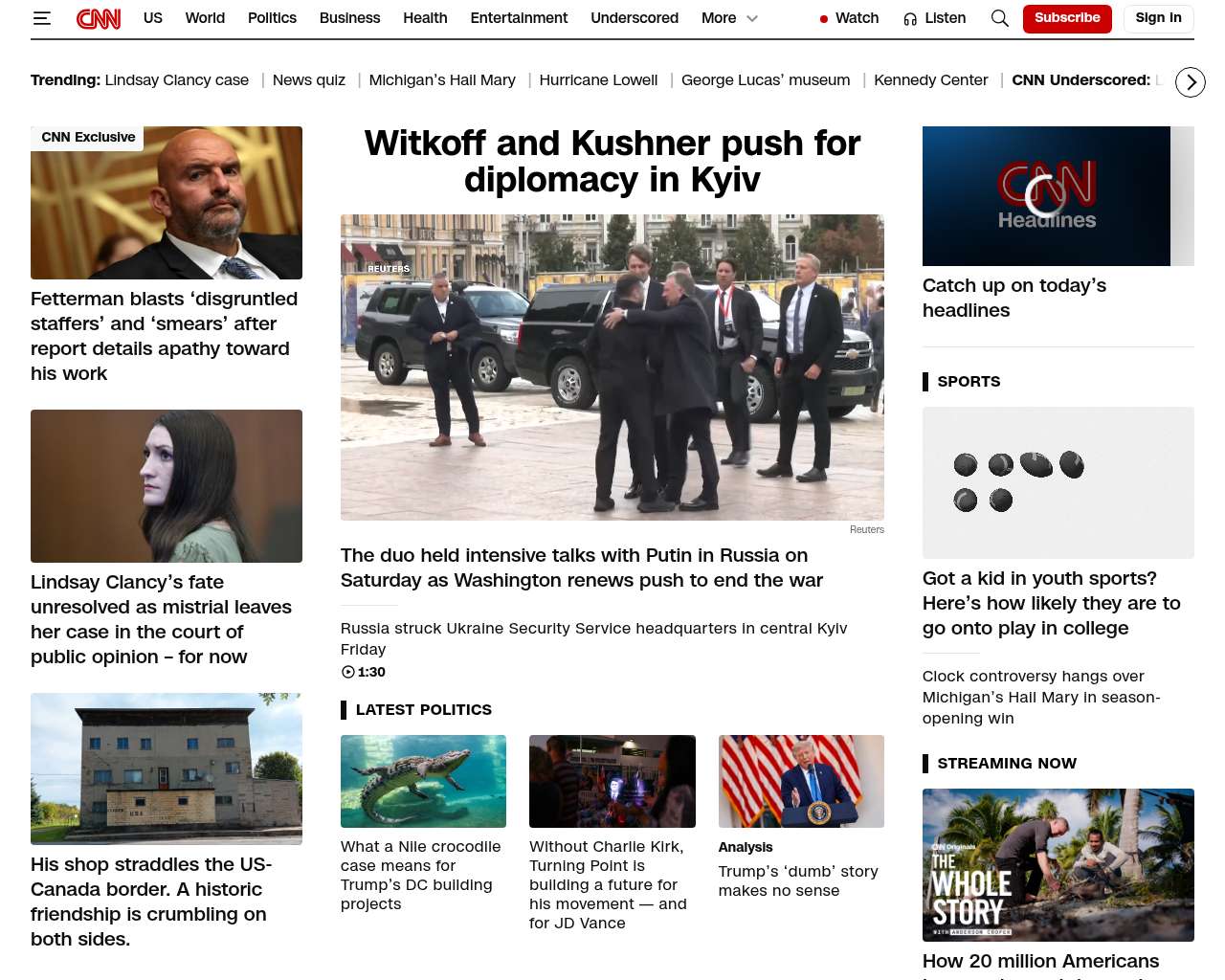This screenshot has width=1225, height=980.
Task: Open the Politics section
Action: pyautogui.click(x=272, y=18)
